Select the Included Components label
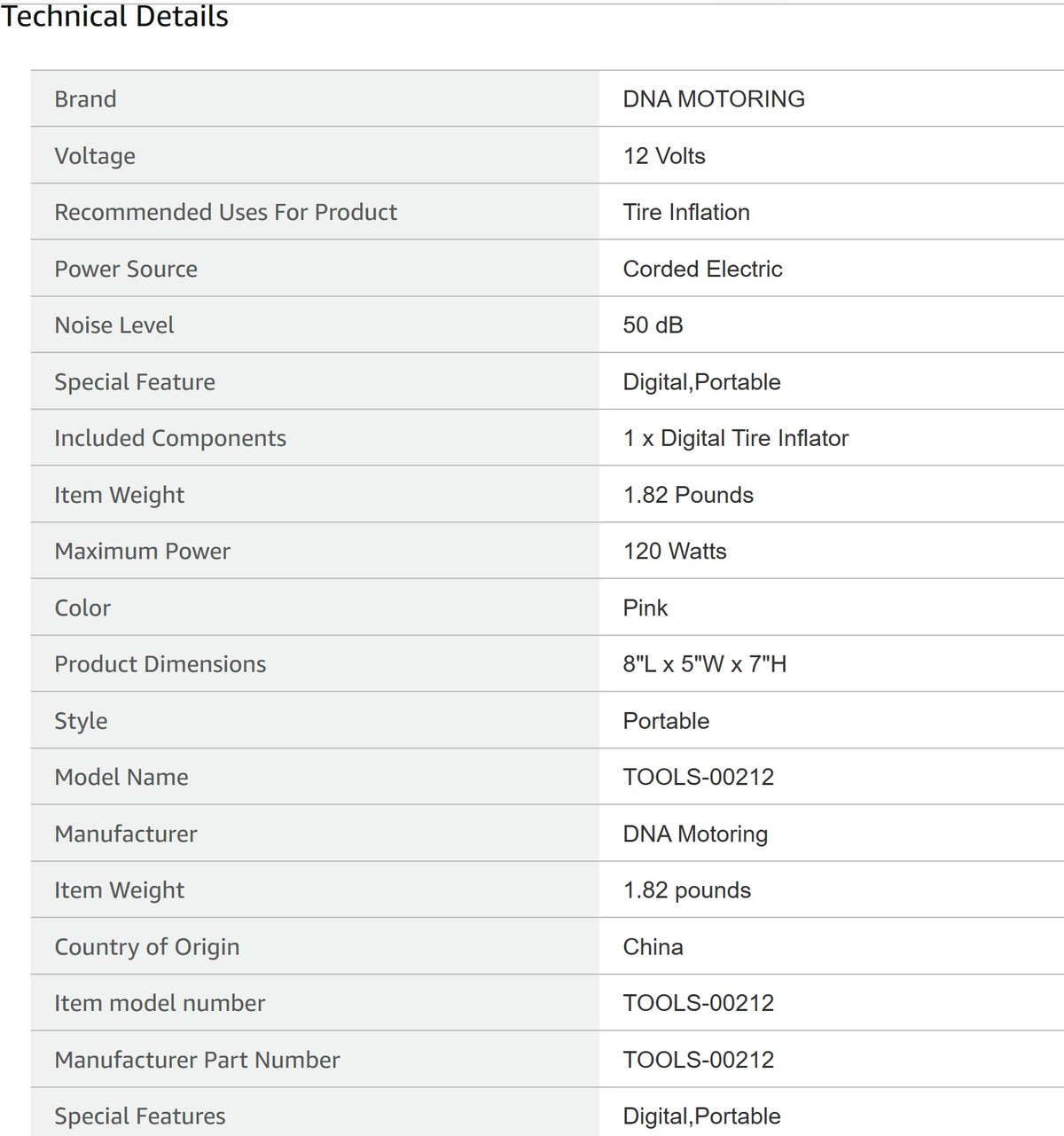Image resolution: width=1064 pixels, height=1136 pixels. [170, 438]
